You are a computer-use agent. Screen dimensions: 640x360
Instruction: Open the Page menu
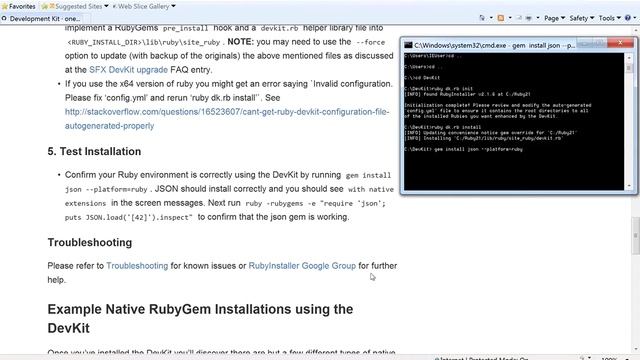click(554, 18)
